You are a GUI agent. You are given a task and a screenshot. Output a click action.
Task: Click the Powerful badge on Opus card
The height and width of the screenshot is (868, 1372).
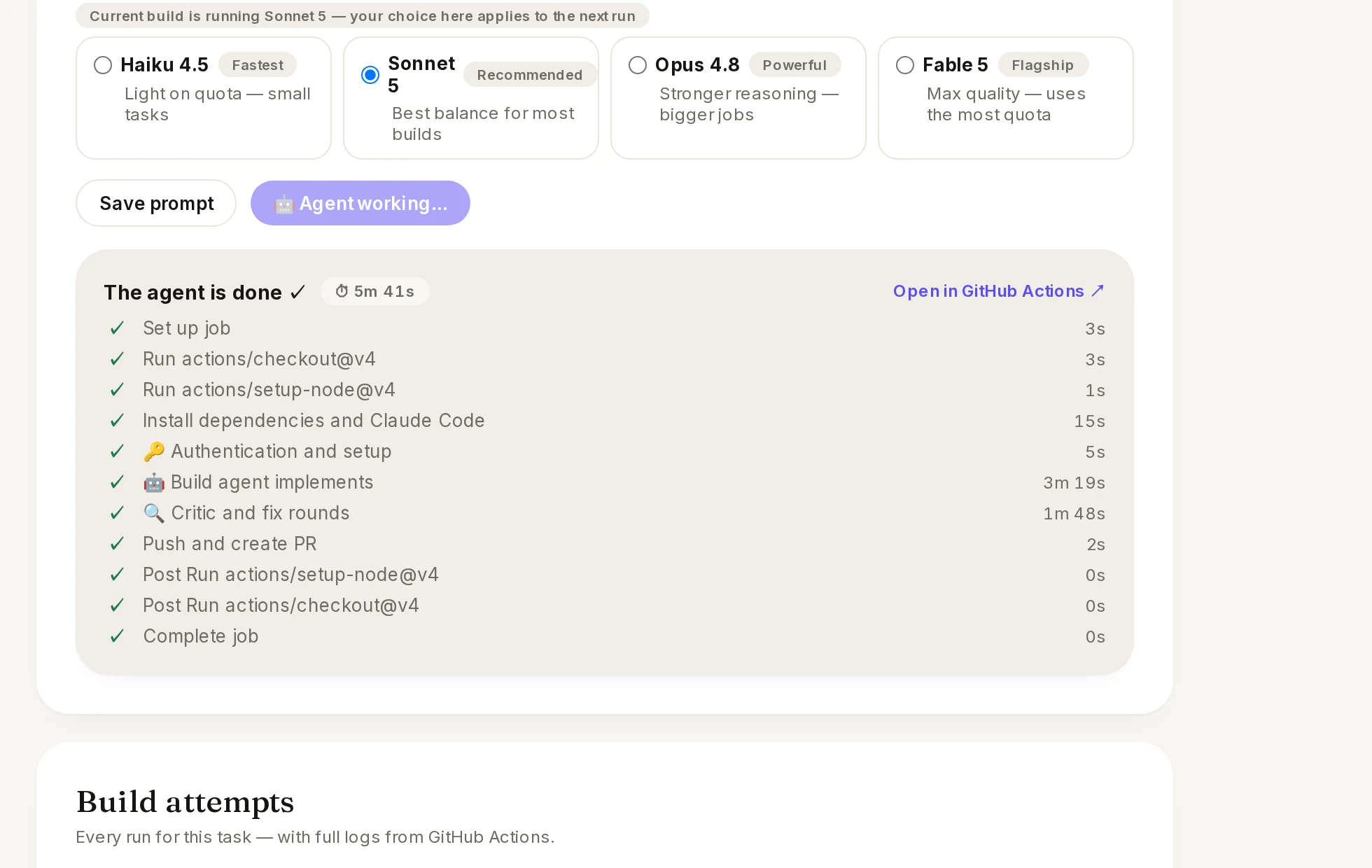coord(794,65)
